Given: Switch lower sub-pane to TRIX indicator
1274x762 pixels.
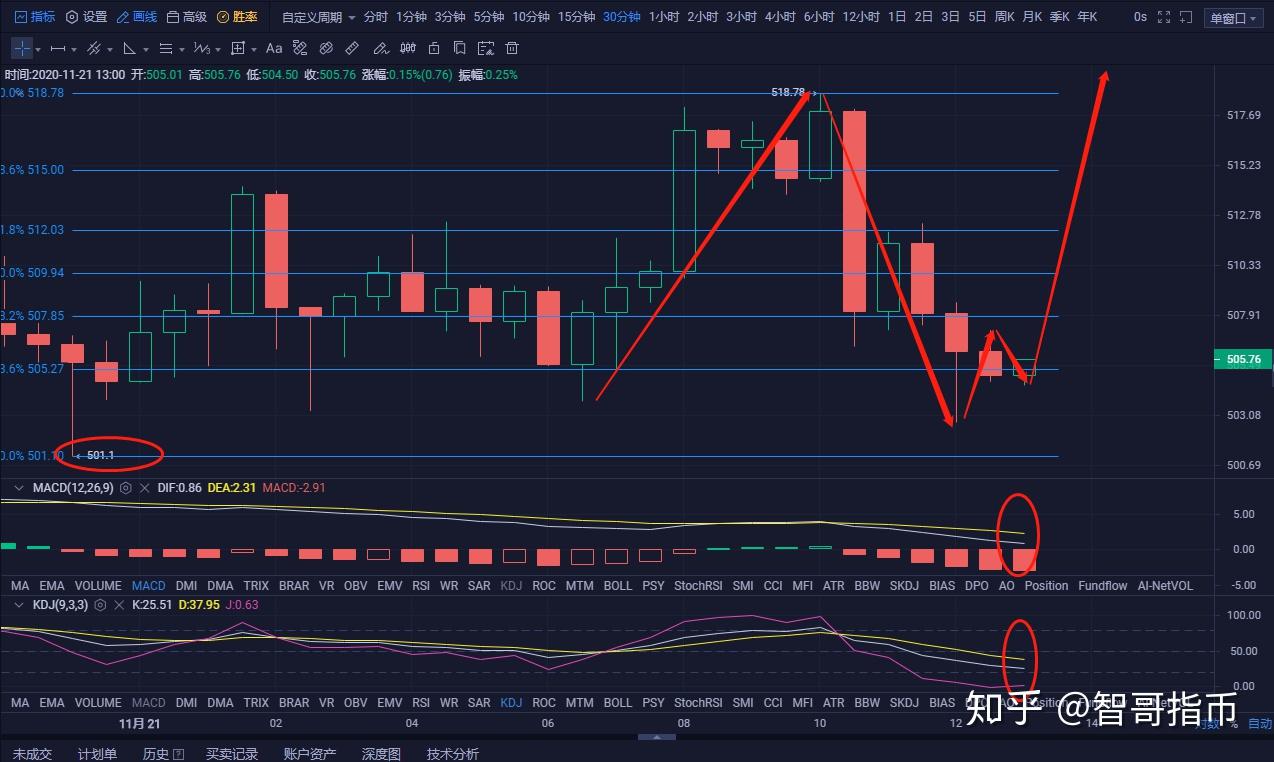Looking at the screenshot, I should click(x=256, y=703).
